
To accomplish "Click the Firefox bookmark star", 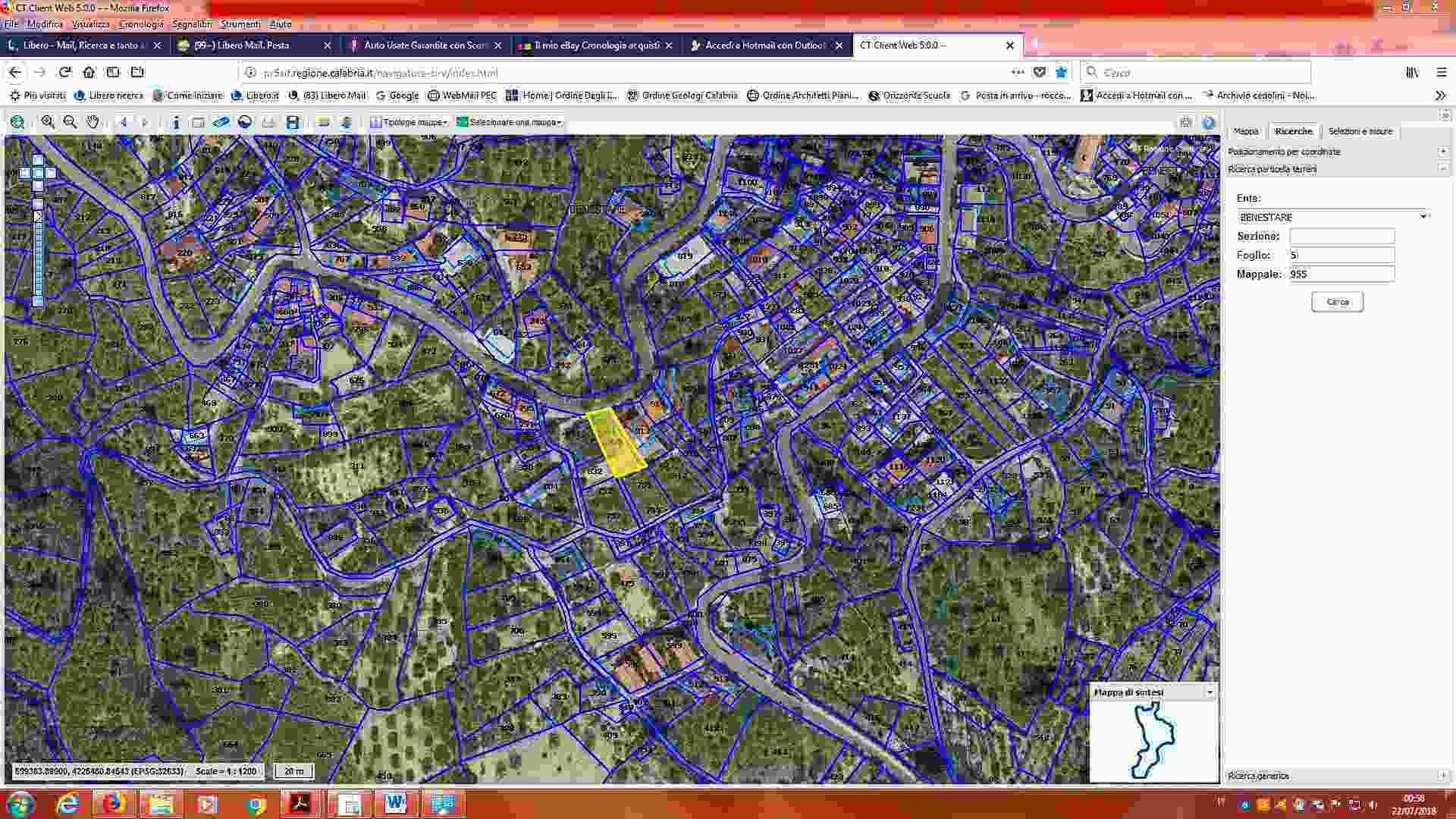I will (x=1061, y=72).
